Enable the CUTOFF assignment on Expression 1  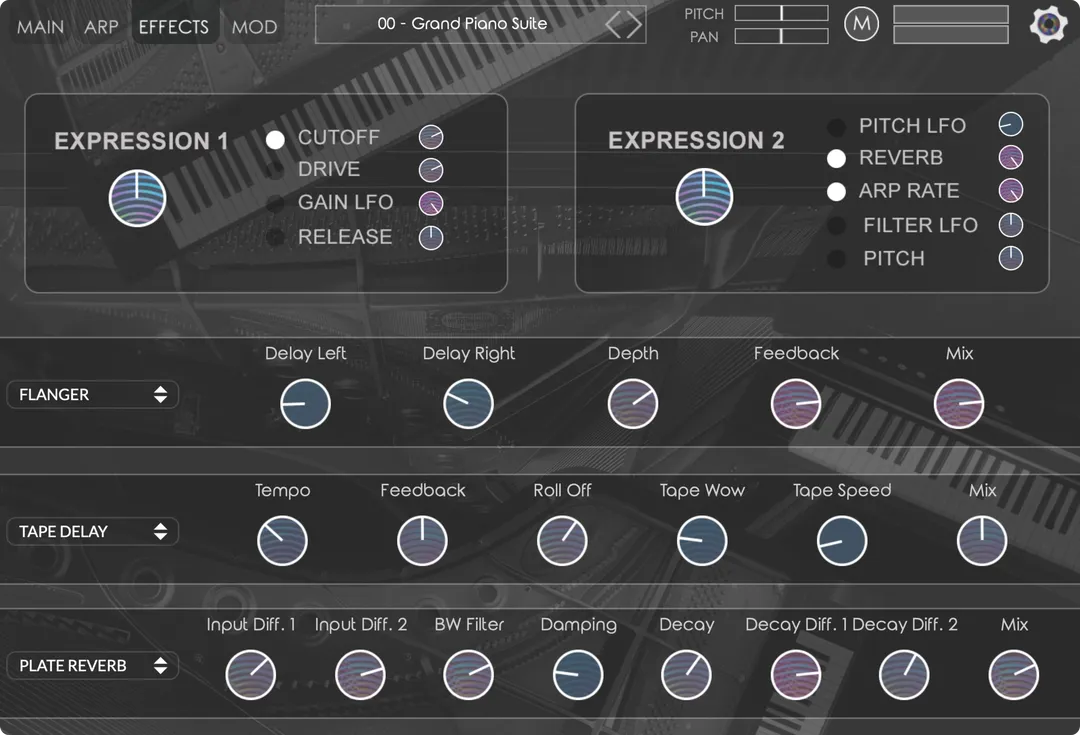pos(275,140)
